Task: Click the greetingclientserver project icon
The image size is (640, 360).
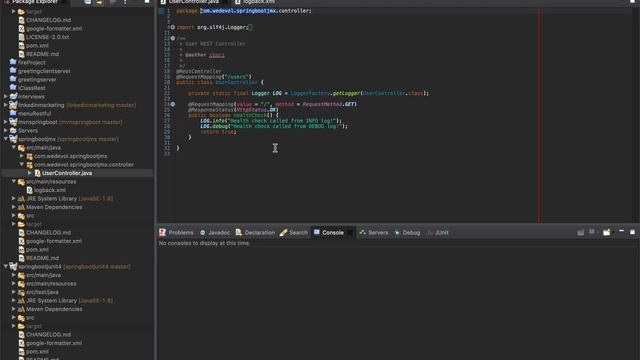Action: (13, 71)
